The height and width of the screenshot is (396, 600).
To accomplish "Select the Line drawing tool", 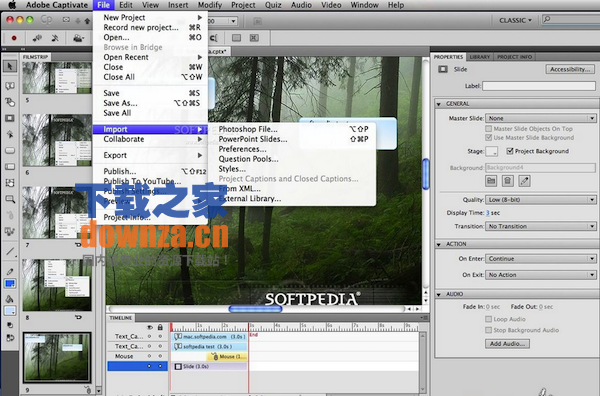I will [x=10, y=251].
